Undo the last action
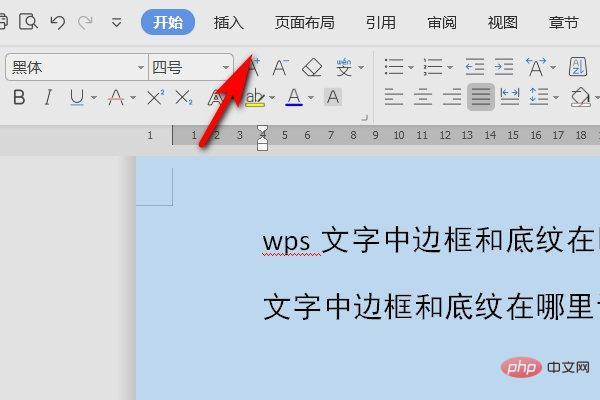Viewport: 600px width, 400px height. [x=57, y=23]
